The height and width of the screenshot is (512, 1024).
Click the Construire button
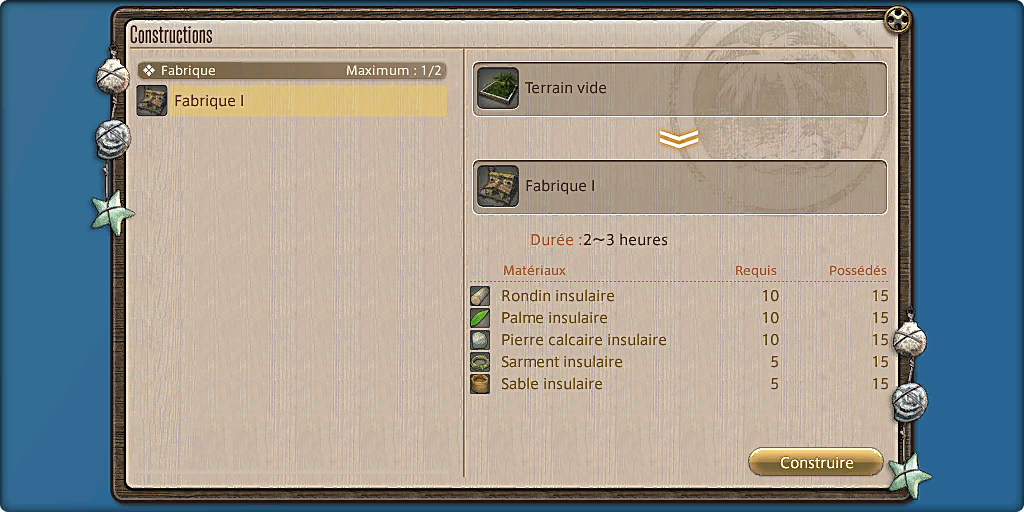coord(816,462)
